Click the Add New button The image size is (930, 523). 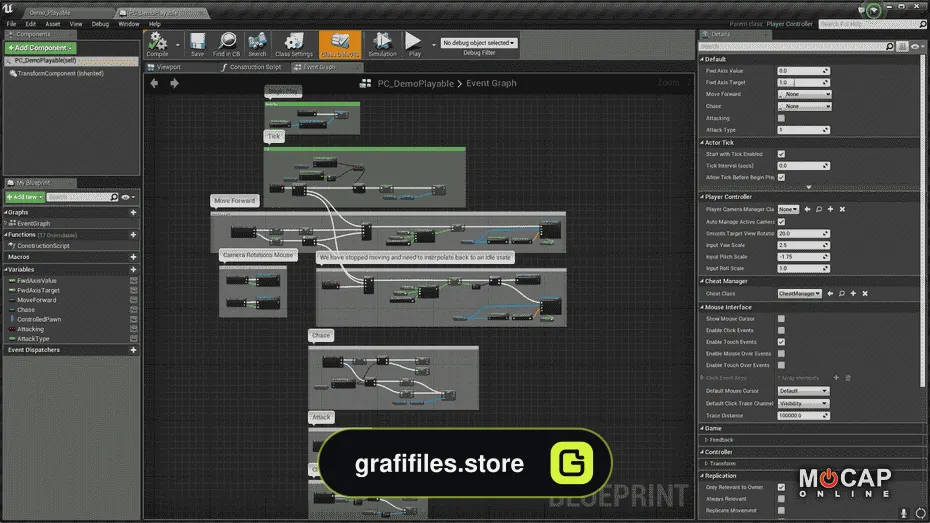(x=24, y=197)
